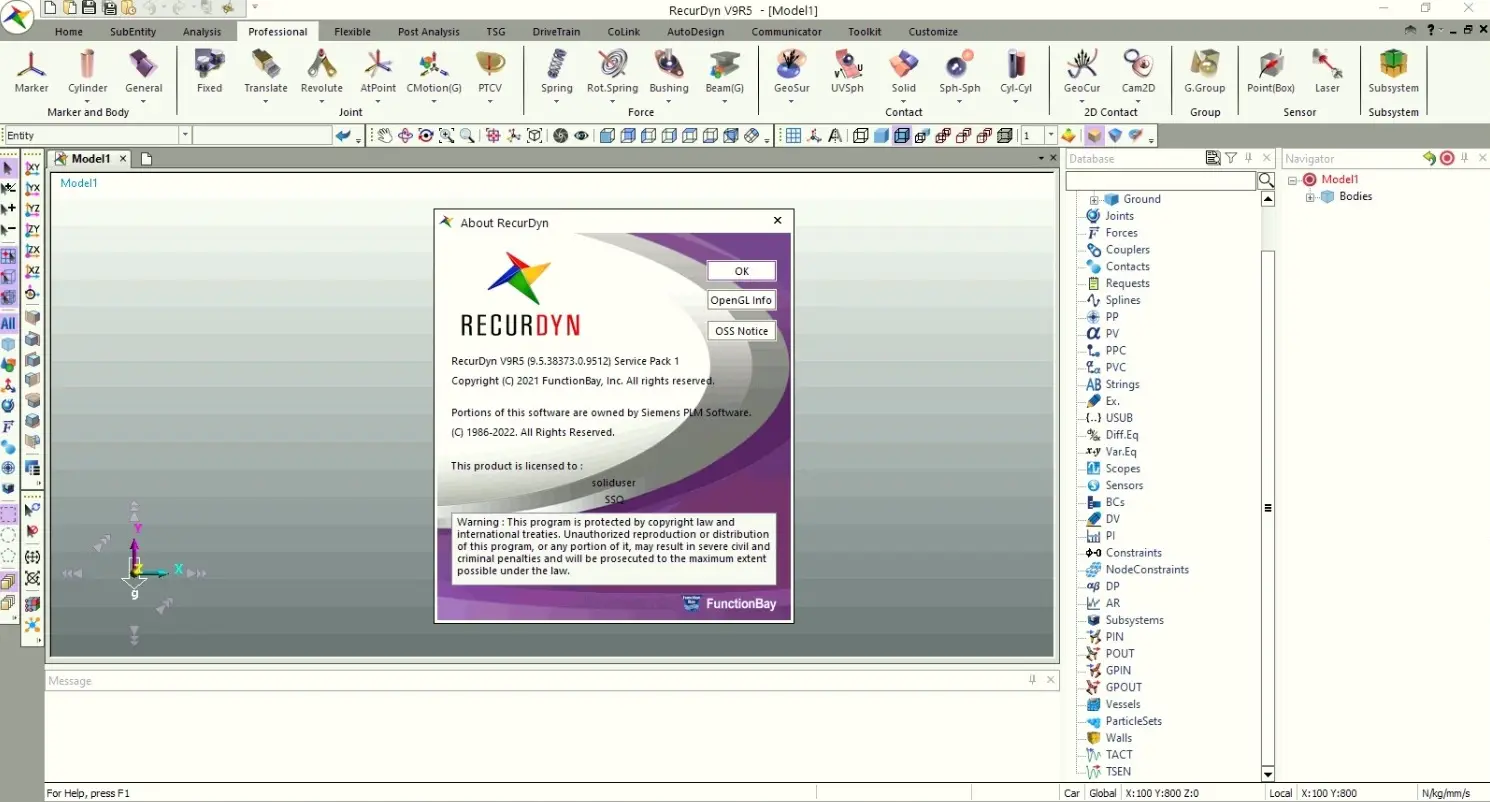Select Contacts in the Database tree
This screenshot has width=1490, height=802.
[1127, 267]
